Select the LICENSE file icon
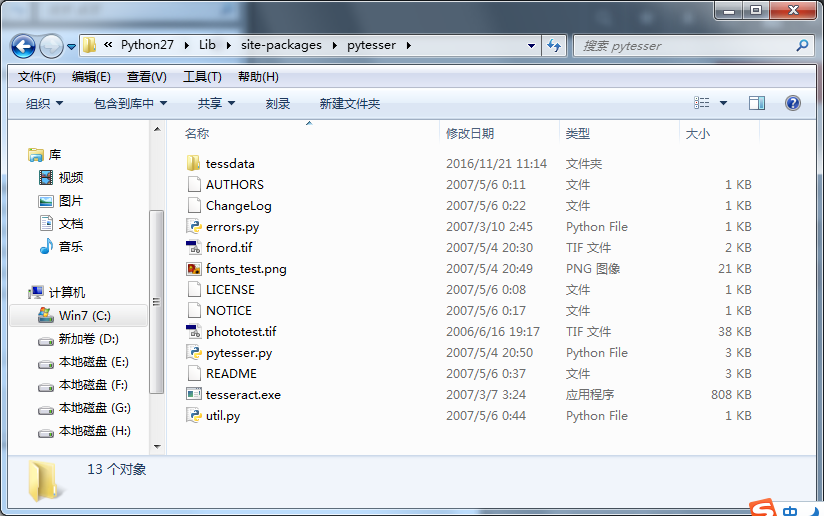The image size is (824, 516). point(194,289)
